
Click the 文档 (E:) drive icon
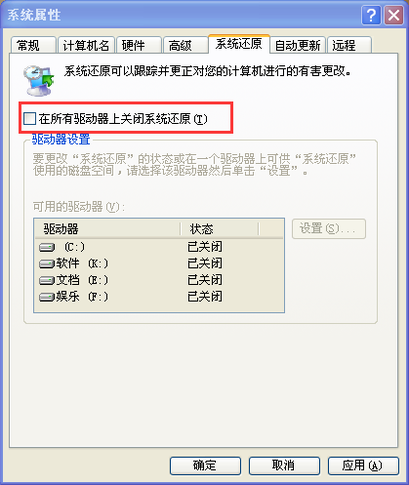click(x=47, y=280)
